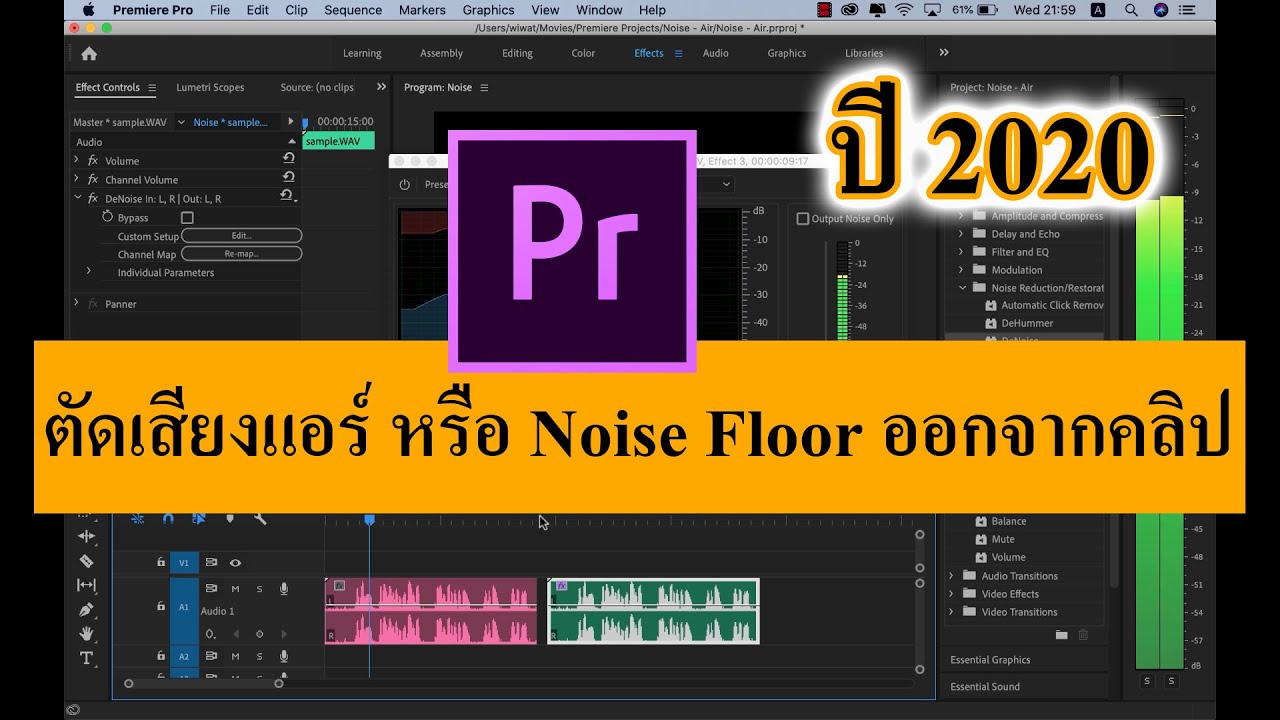Switch to the Lumetri Scopes tab

click(x=210, y=87)
